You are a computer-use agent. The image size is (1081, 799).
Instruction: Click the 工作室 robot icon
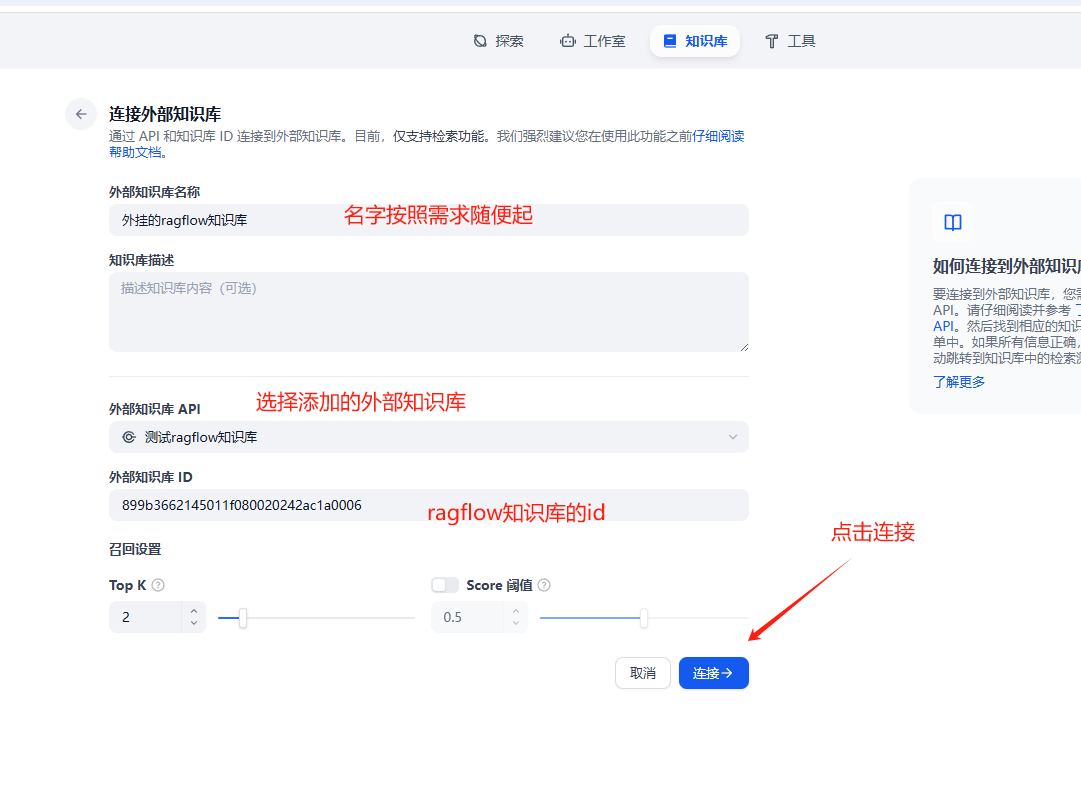point(568,41)
